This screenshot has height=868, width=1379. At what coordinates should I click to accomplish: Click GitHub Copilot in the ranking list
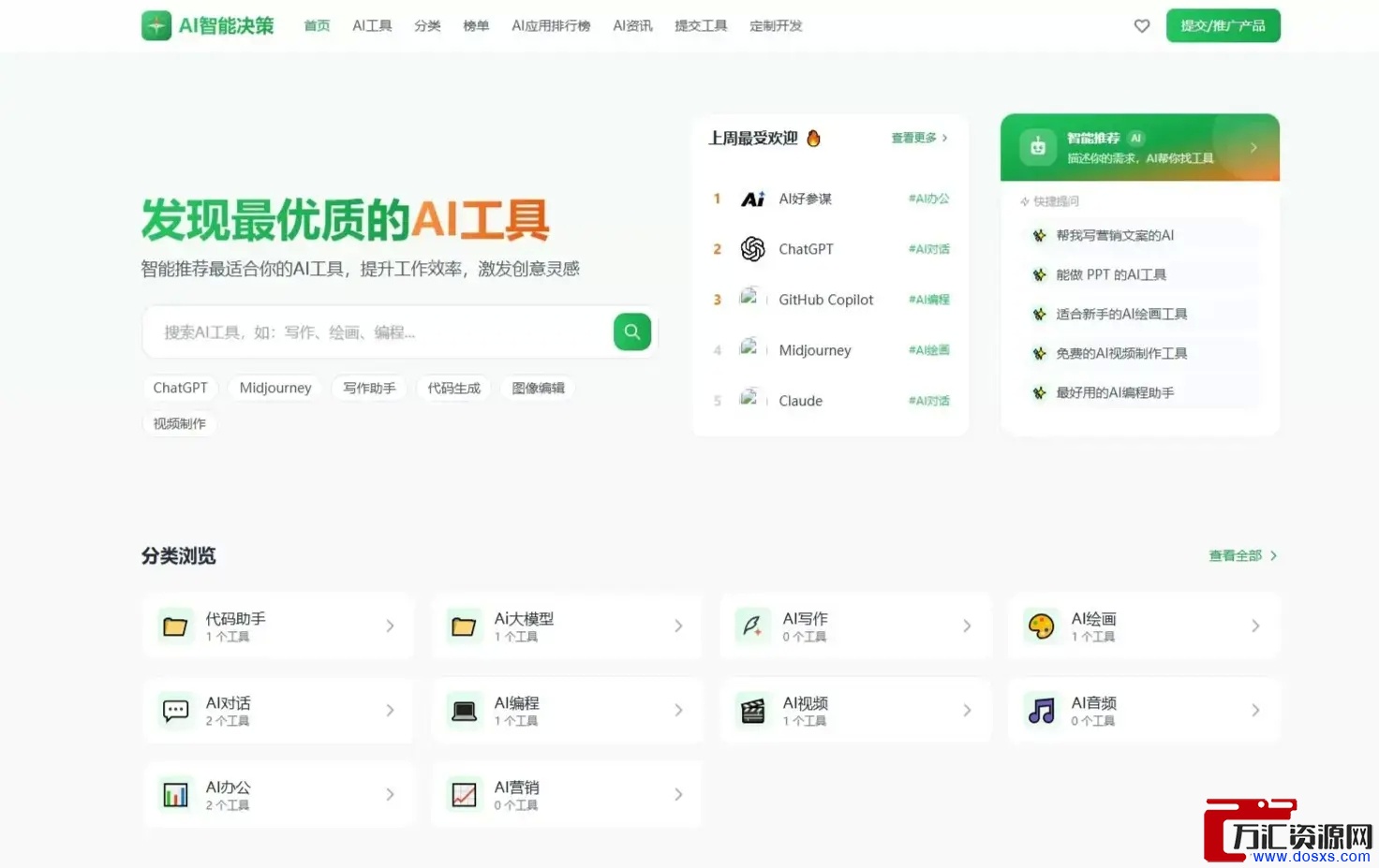[825, 300]
